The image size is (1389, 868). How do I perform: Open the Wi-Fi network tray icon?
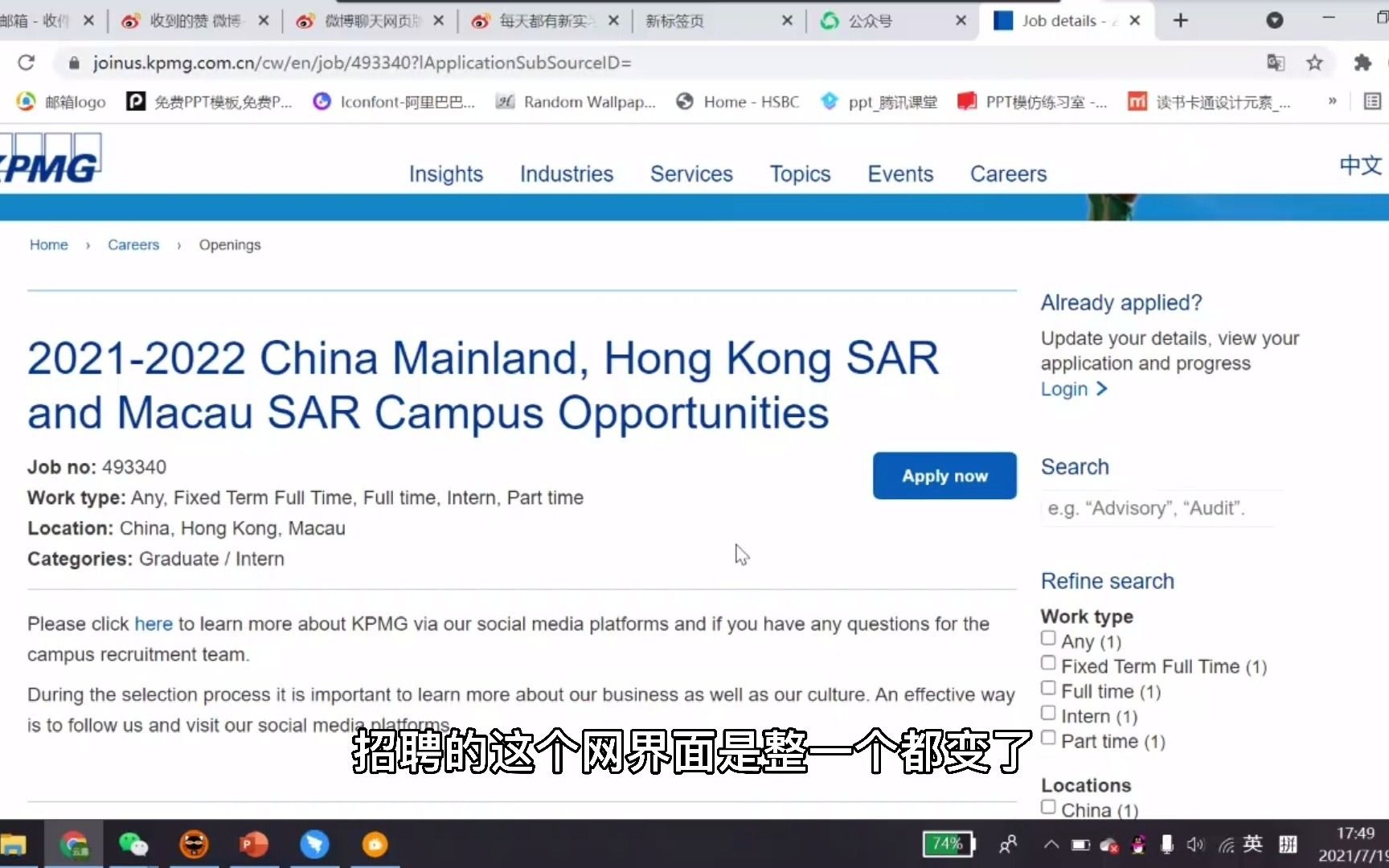[1226, 844]
